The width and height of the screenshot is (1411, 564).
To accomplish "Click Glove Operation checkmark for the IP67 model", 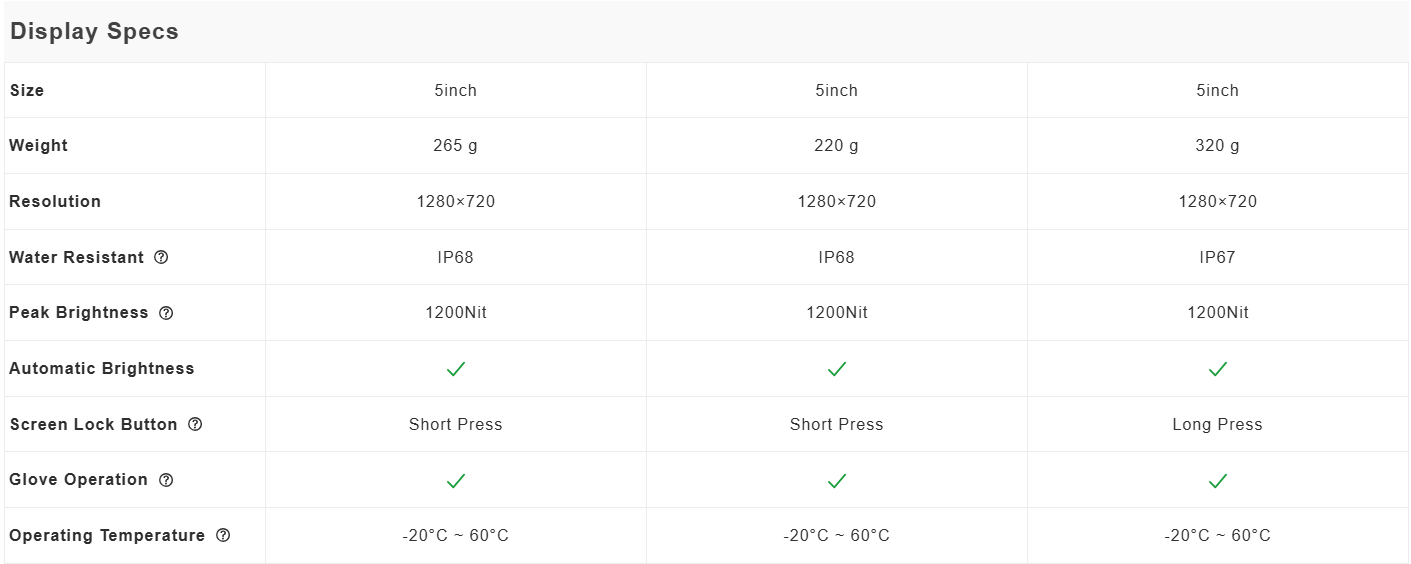I will (1218, 481).
